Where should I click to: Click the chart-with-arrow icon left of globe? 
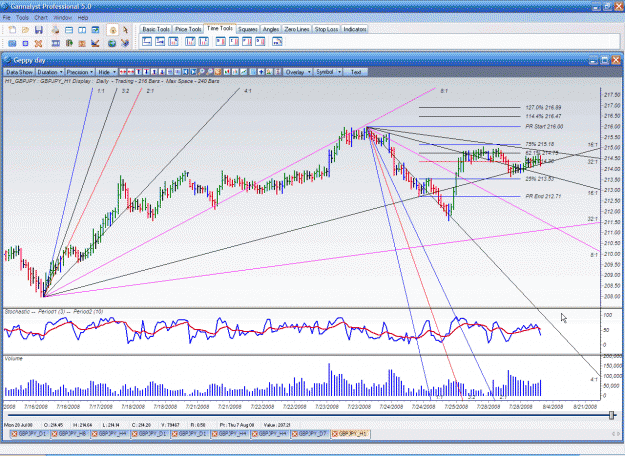click(x=95, y=43)
